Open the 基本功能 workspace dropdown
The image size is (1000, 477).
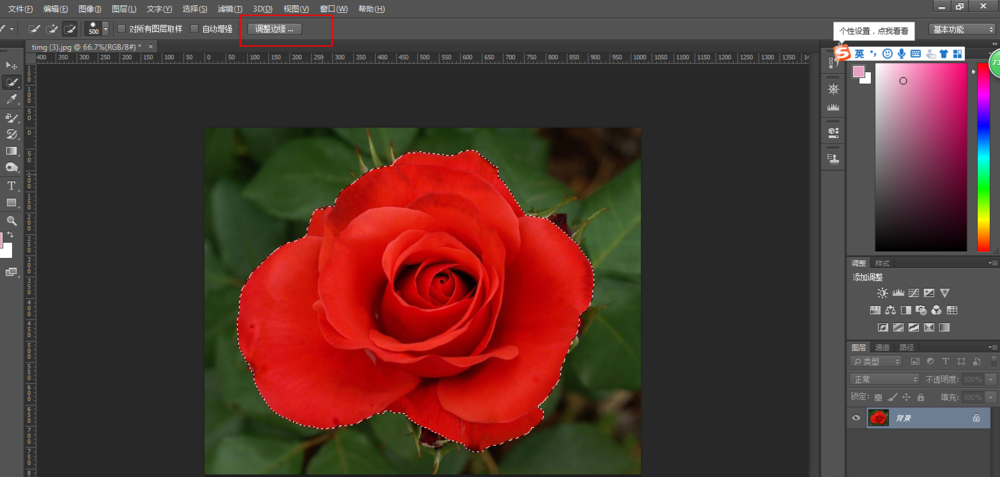(x=960, y=29)
